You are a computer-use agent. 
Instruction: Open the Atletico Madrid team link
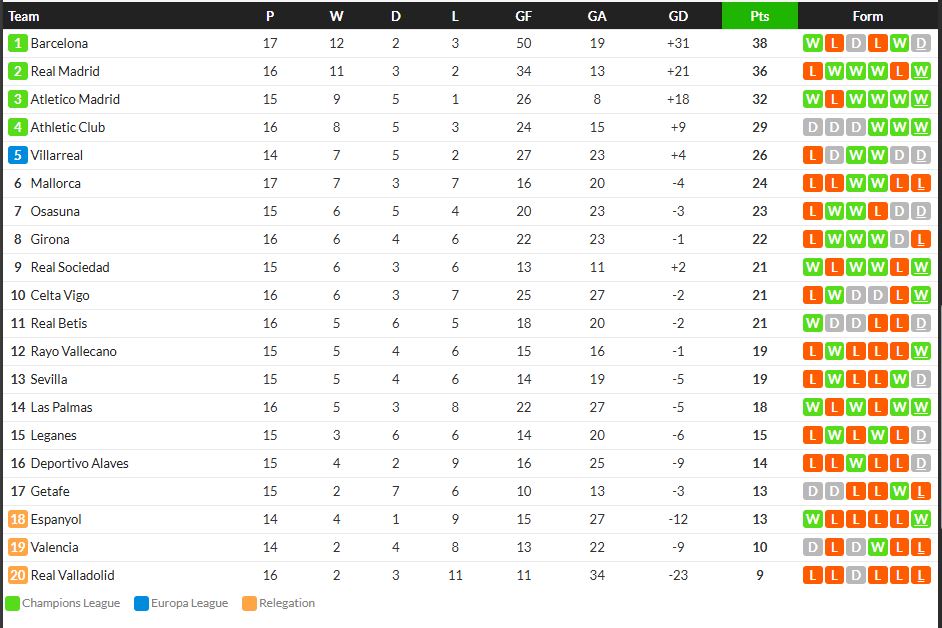tap(75, 99)
